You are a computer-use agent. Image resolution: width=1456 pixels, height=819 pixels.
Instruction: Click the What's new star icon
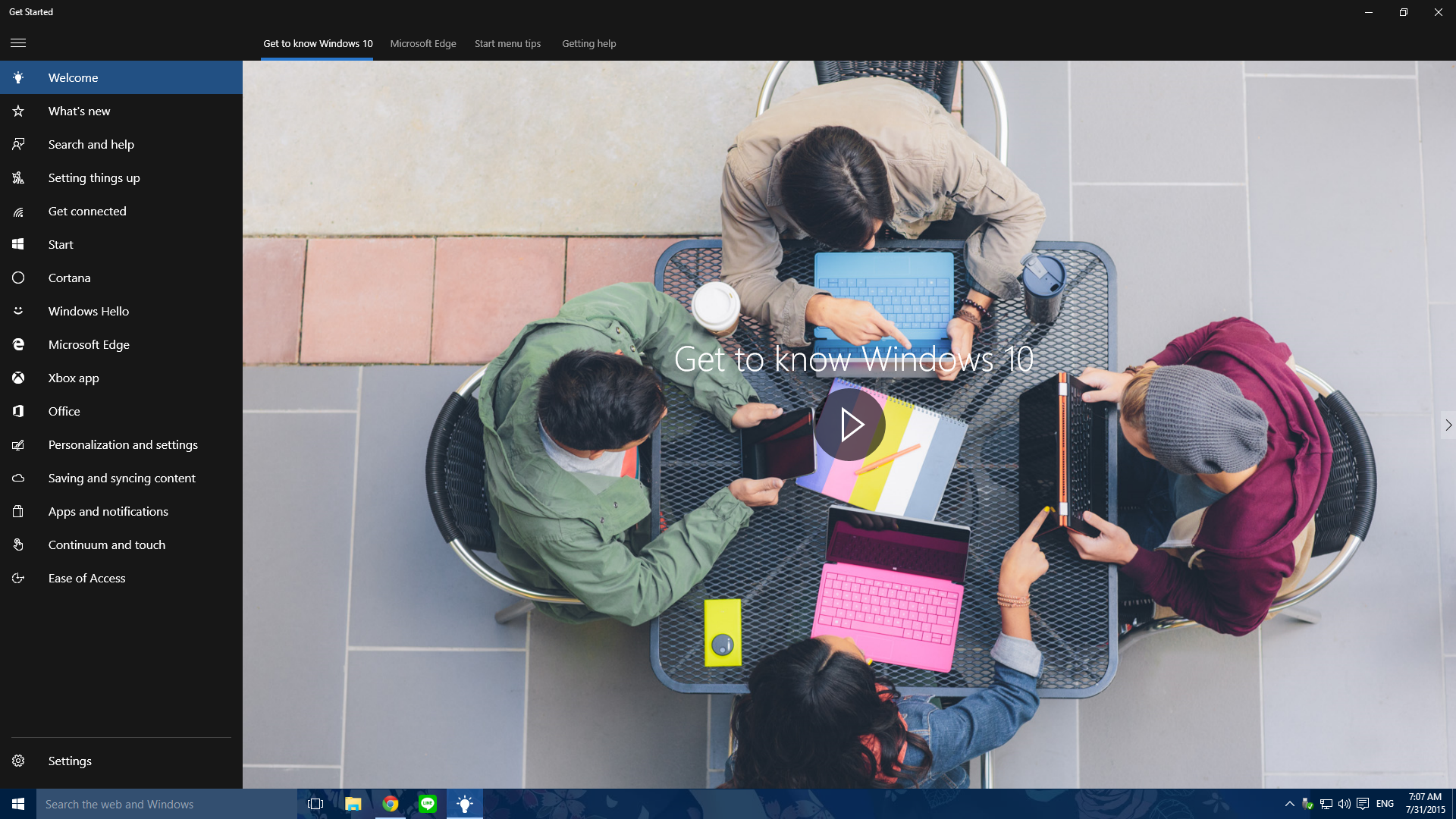pos(18,111)
